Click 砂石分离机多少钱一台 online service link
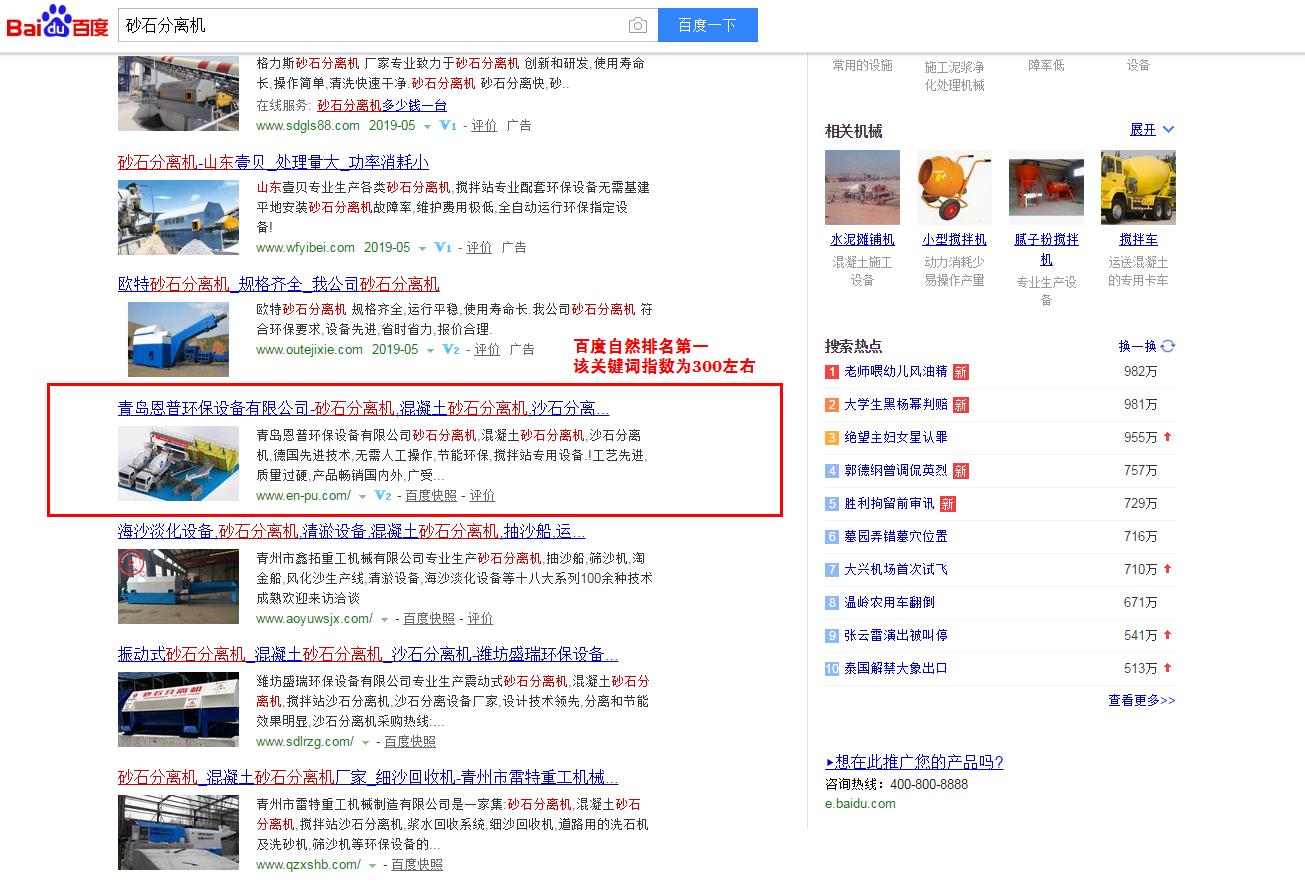Viewport: 1305px width, 887px height. [382, 105]
